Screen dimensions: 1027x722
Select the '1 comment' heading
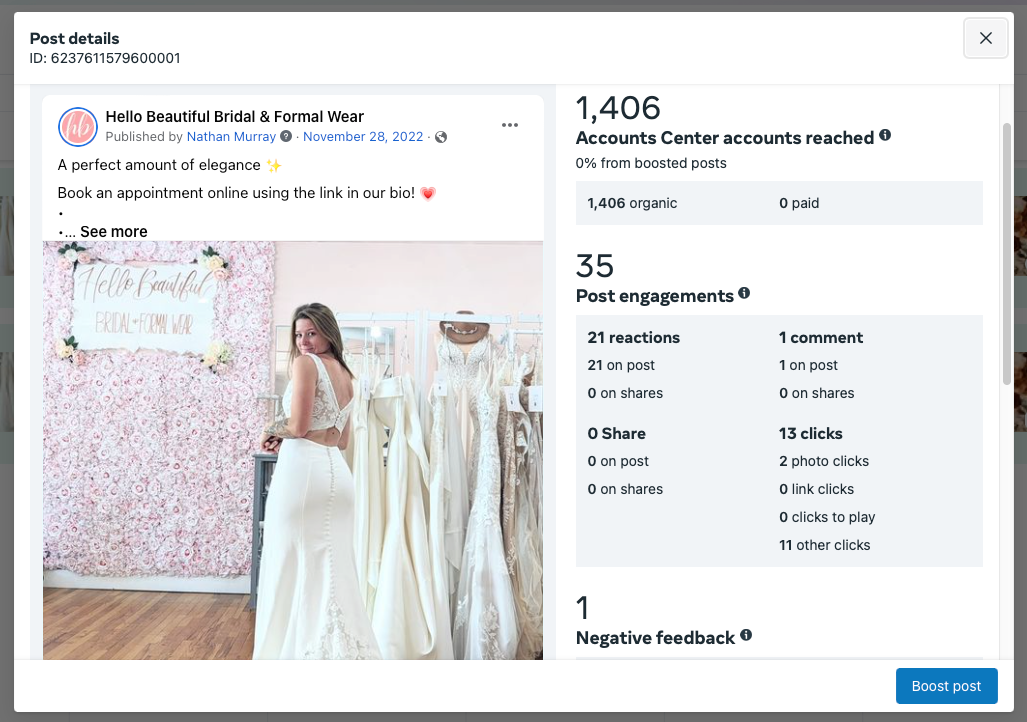(x=821, y=337)
